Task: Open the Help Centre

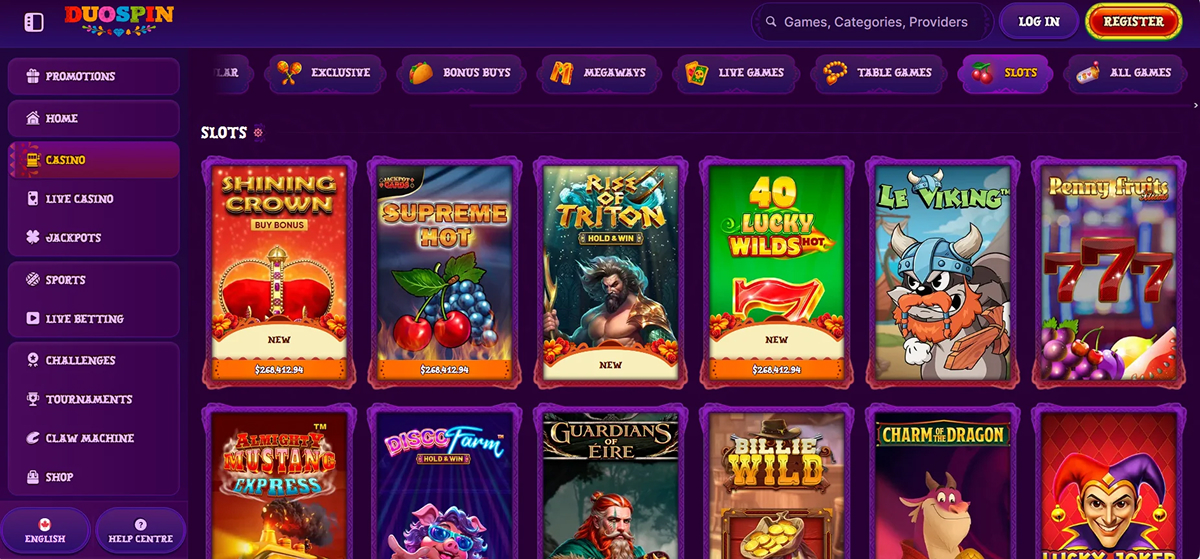Action: (140, 531)
